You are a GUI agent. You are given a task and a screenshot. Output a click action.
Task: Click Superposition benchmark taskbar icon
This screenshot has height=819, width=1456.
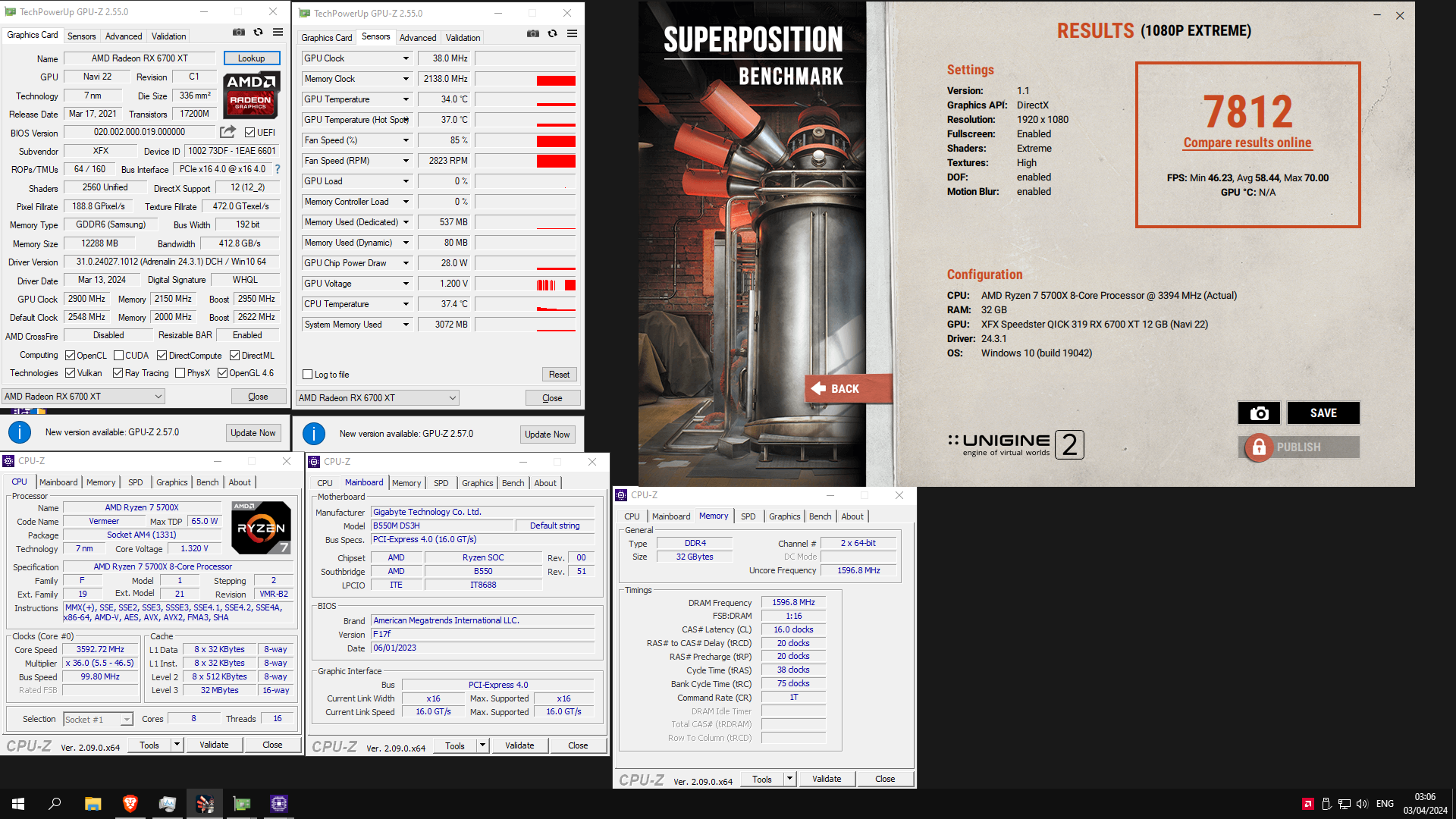(205, 804)
